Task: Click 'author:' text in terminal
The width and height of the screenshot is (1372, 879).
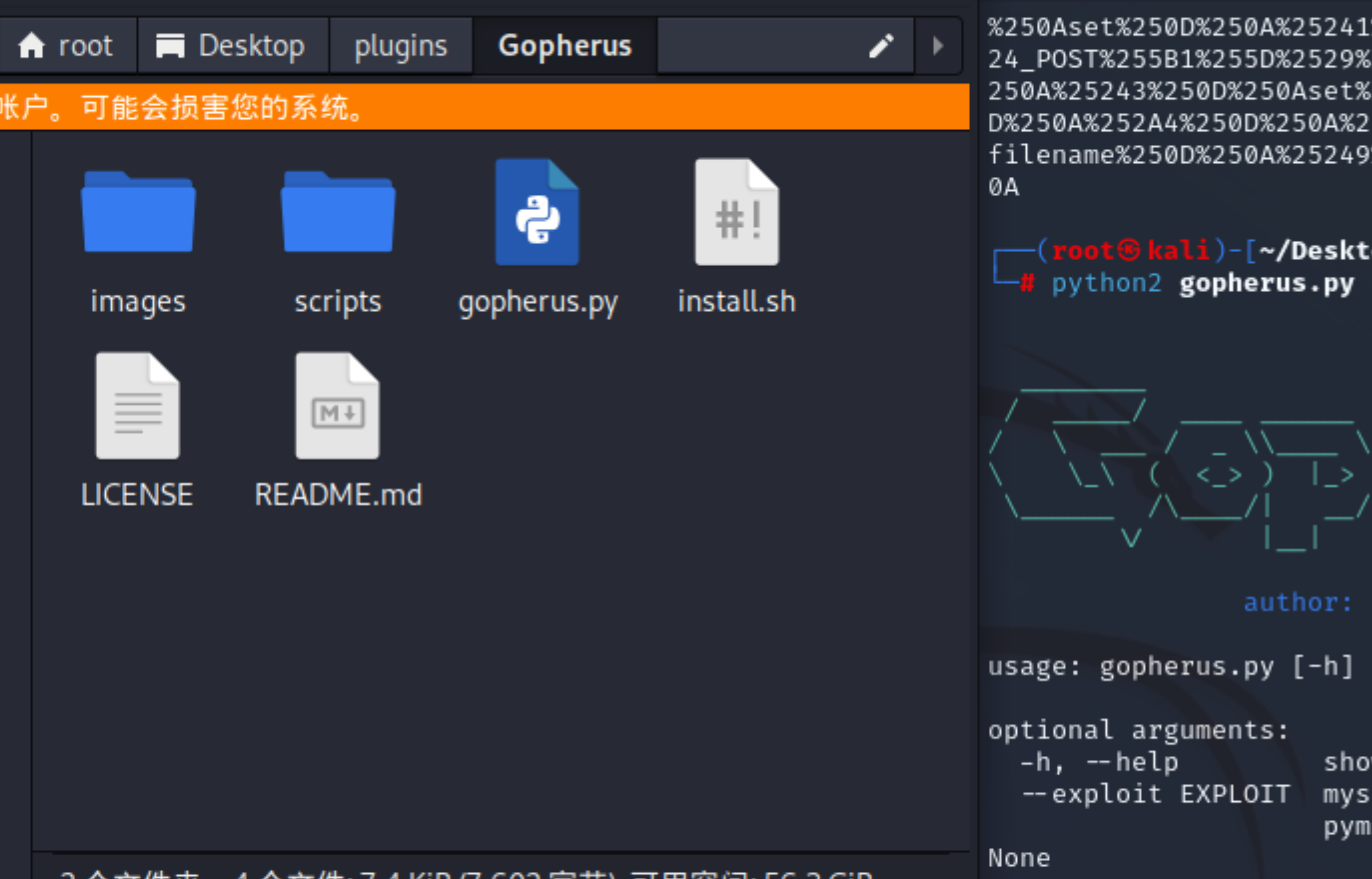Action: click(x=1298, y=602)
